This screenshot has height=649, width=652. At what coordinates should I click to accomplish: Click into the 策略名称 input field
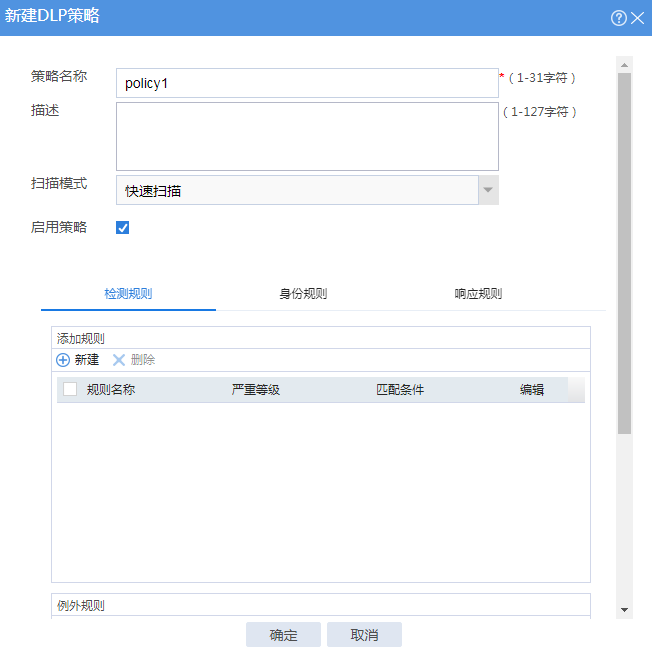[306, 83]
